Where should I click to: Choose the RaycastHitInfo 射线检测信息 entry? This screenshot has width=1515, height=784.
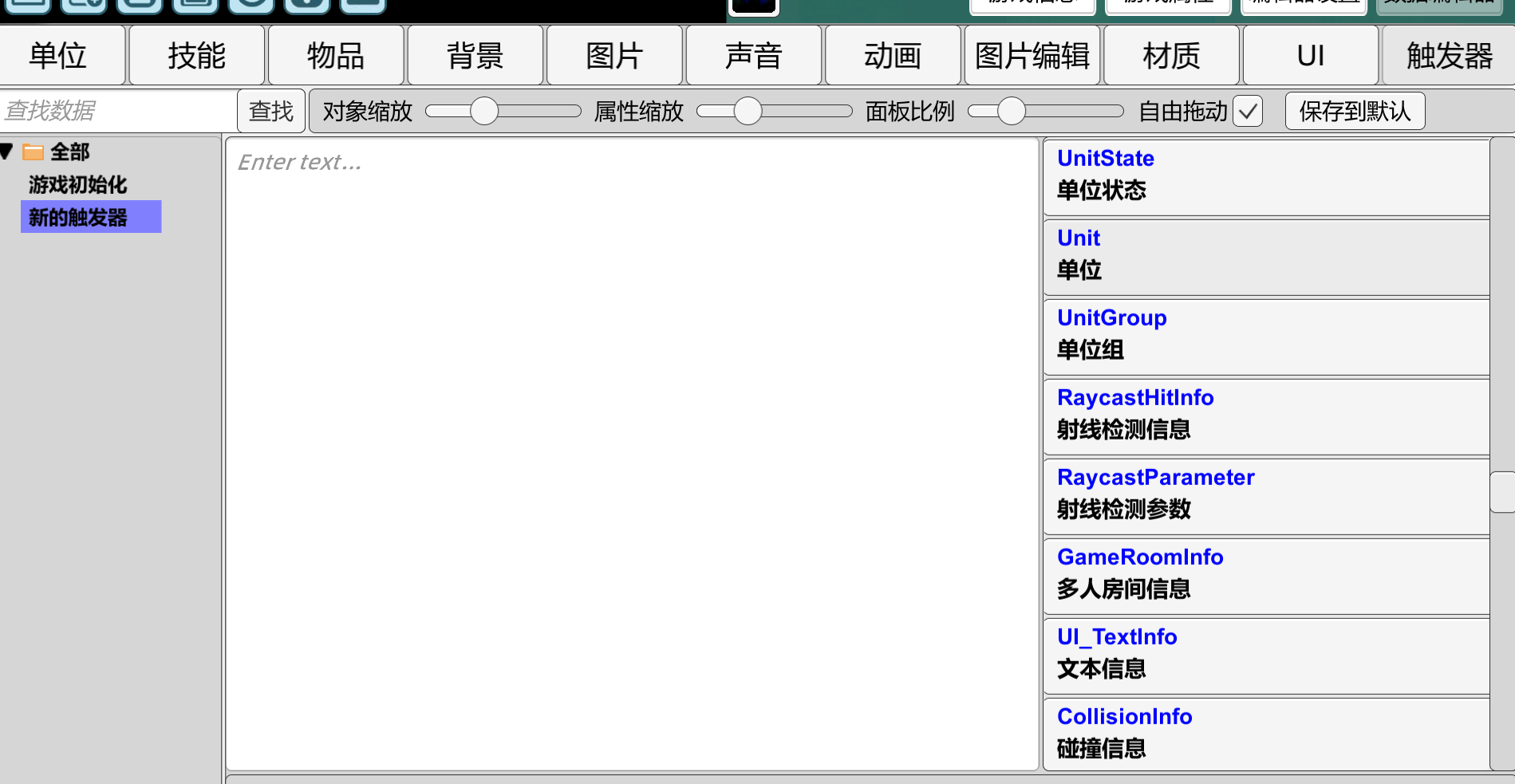[x=1266, y=416]
